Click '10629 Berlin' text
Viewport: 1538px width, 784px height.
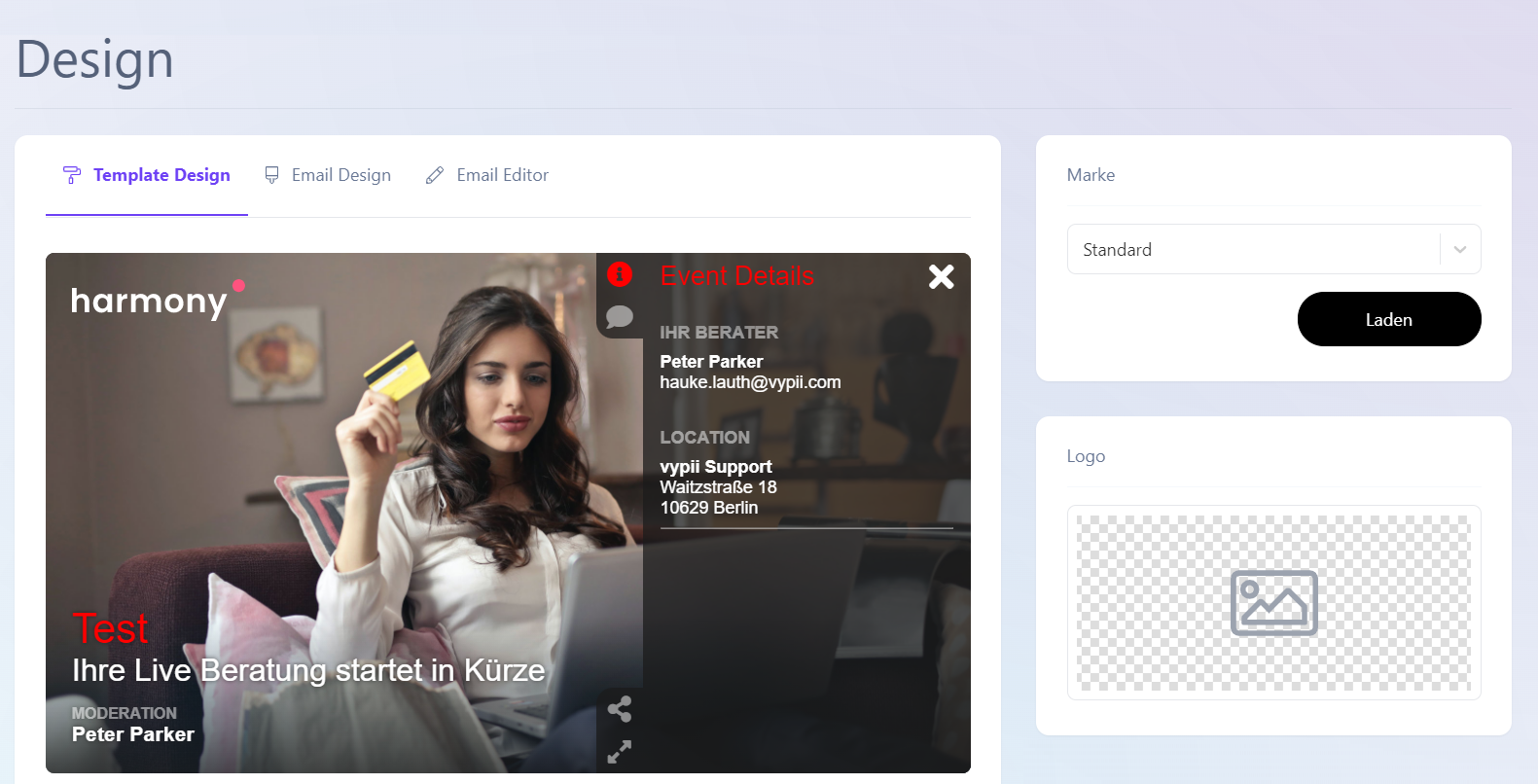(x=708, y=508)
